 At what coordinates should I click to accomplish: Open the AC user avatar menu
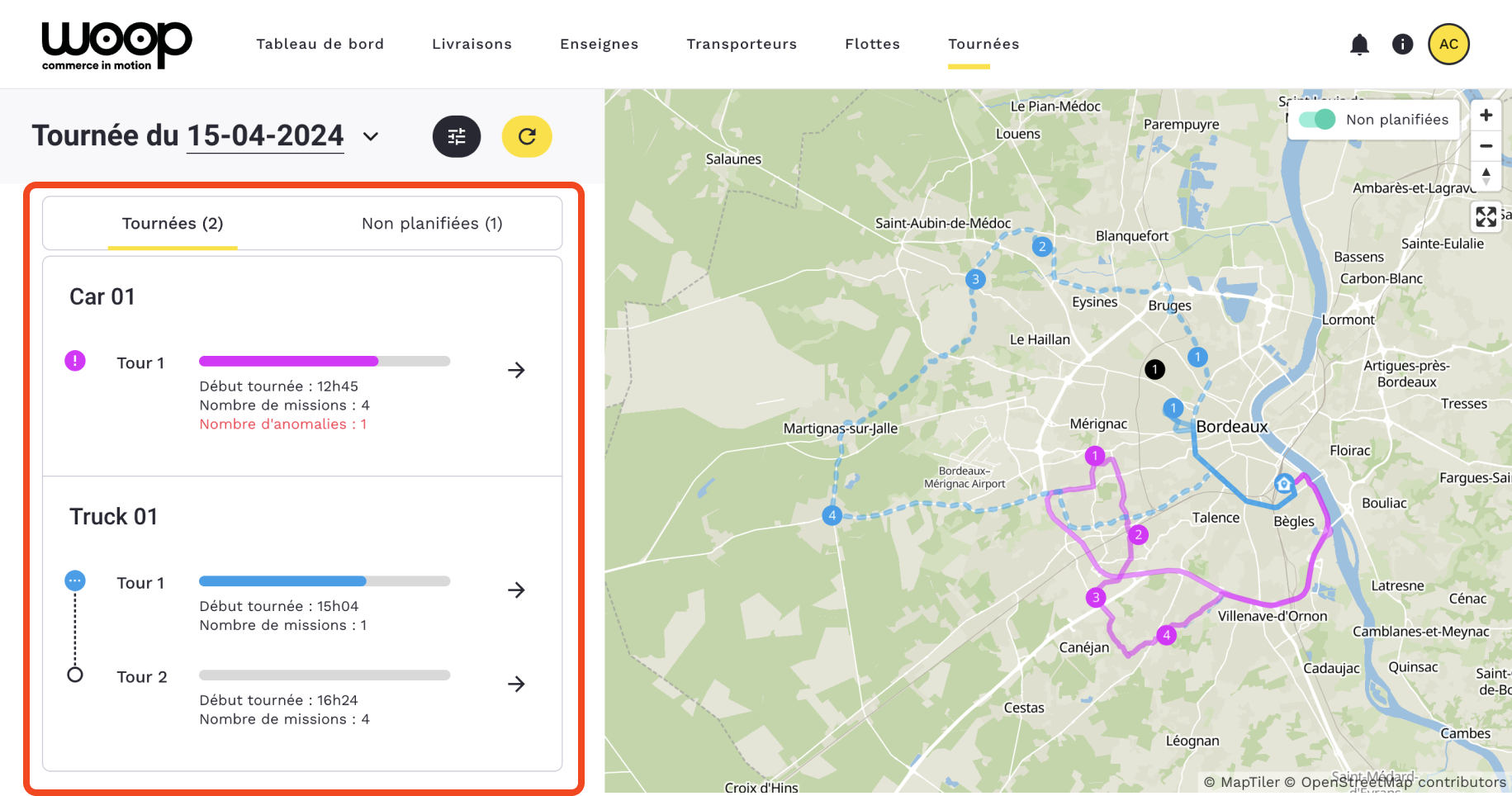tap(1448, 45)
